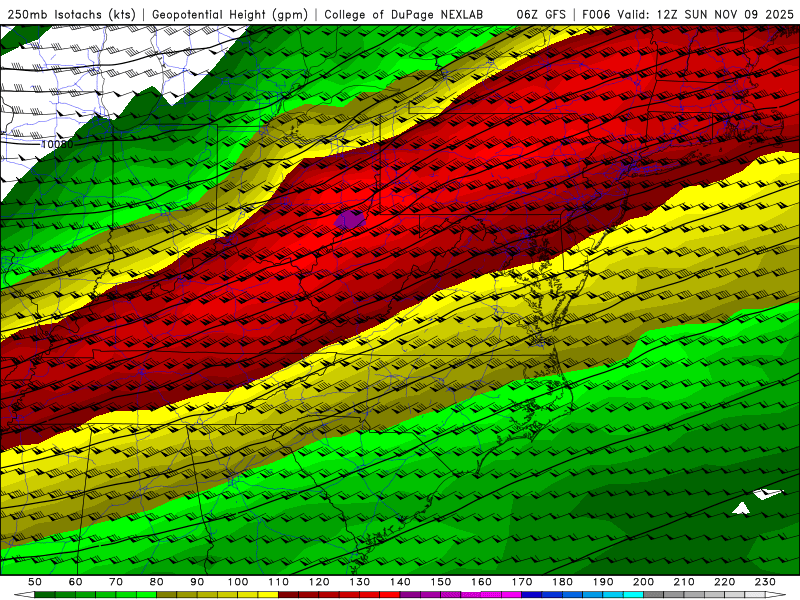This screenshot has width=800, height=600.
Task: Click the '50' legend value
Action: [35, 582]
